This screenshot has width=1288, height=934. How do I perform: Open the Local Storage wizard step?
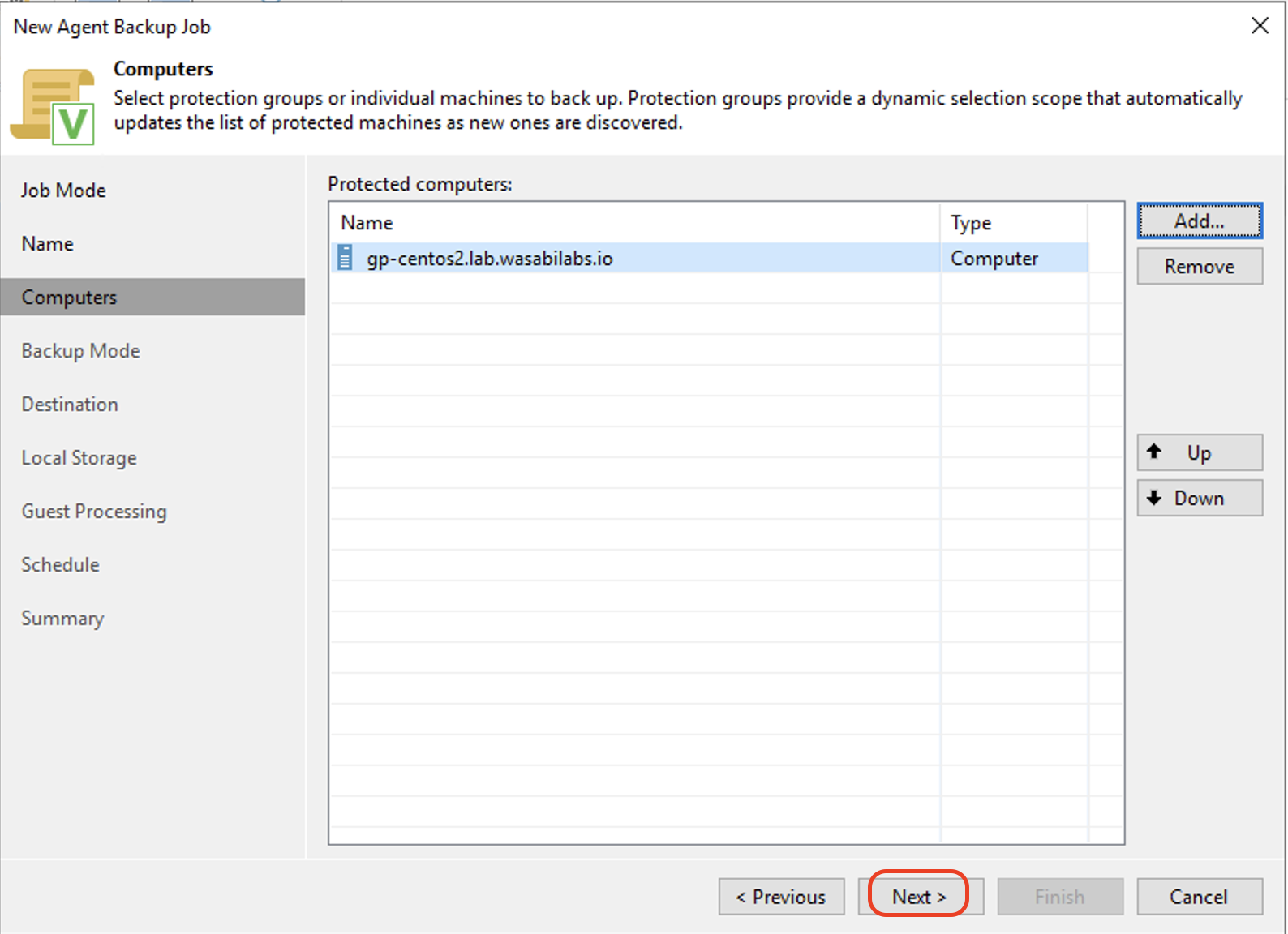coord(79,458)
